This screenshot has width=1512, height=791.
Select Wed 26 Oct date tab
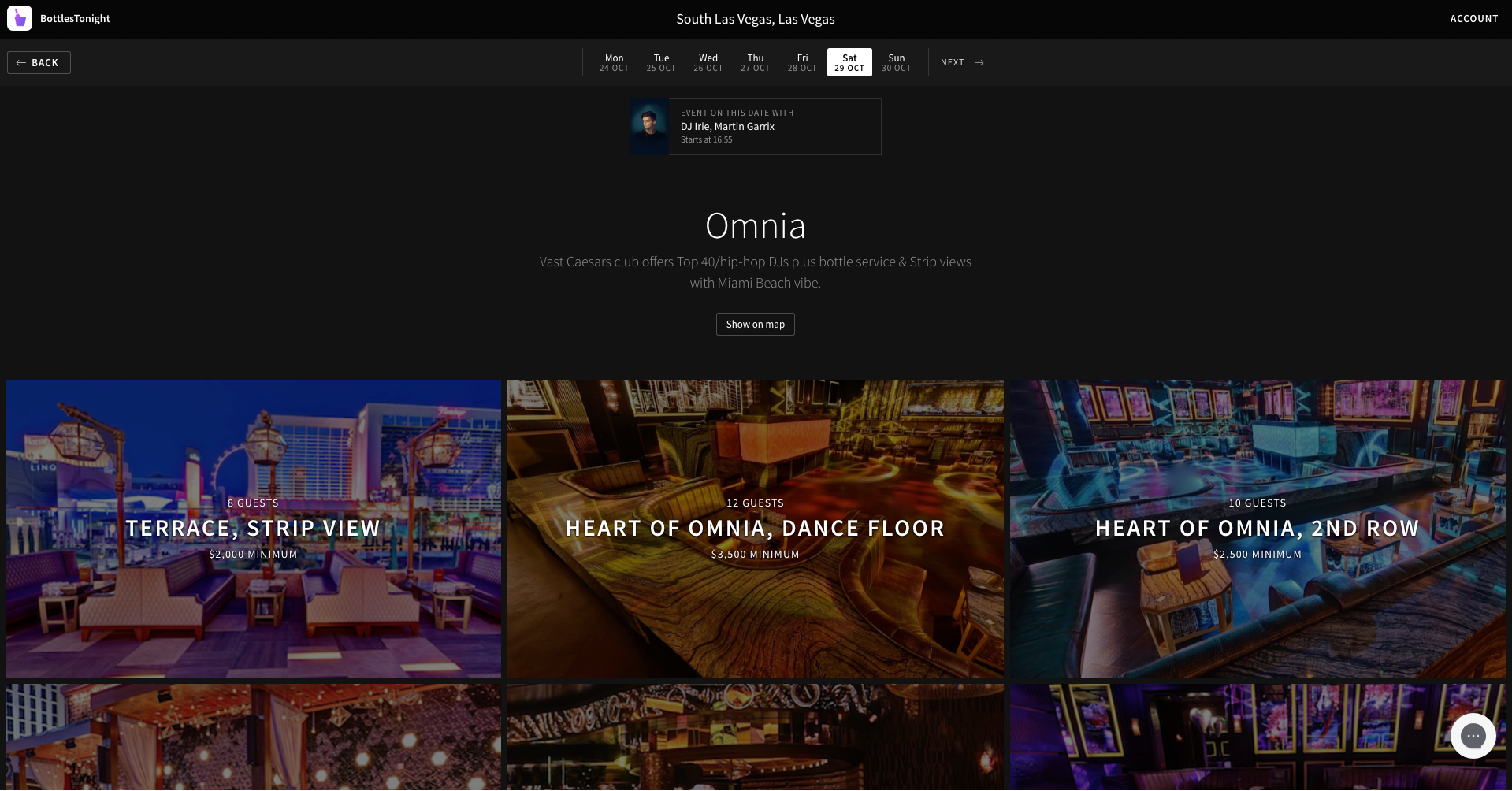[x=708, y=62]
